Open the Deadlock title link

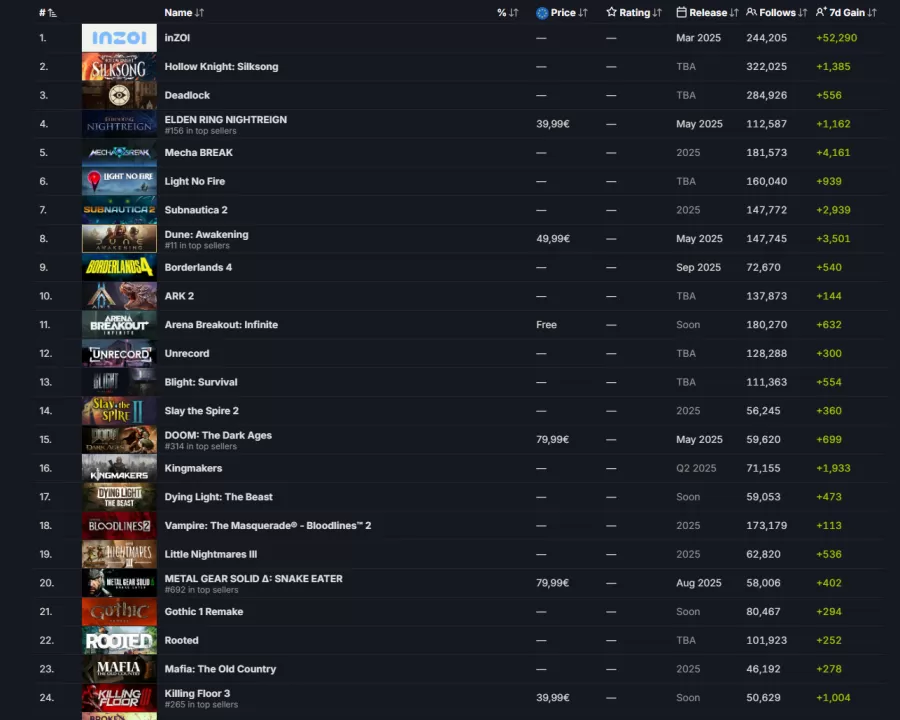tap(187, 95)
